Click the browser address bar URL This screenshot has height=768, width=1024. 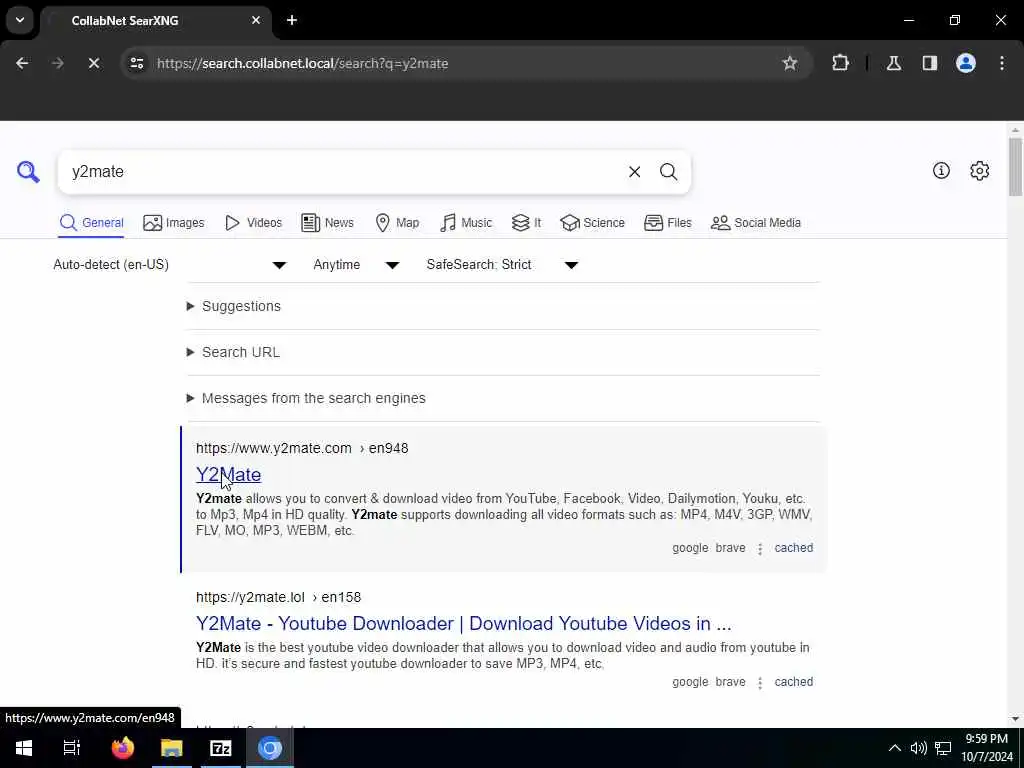[x=302, y=63]
